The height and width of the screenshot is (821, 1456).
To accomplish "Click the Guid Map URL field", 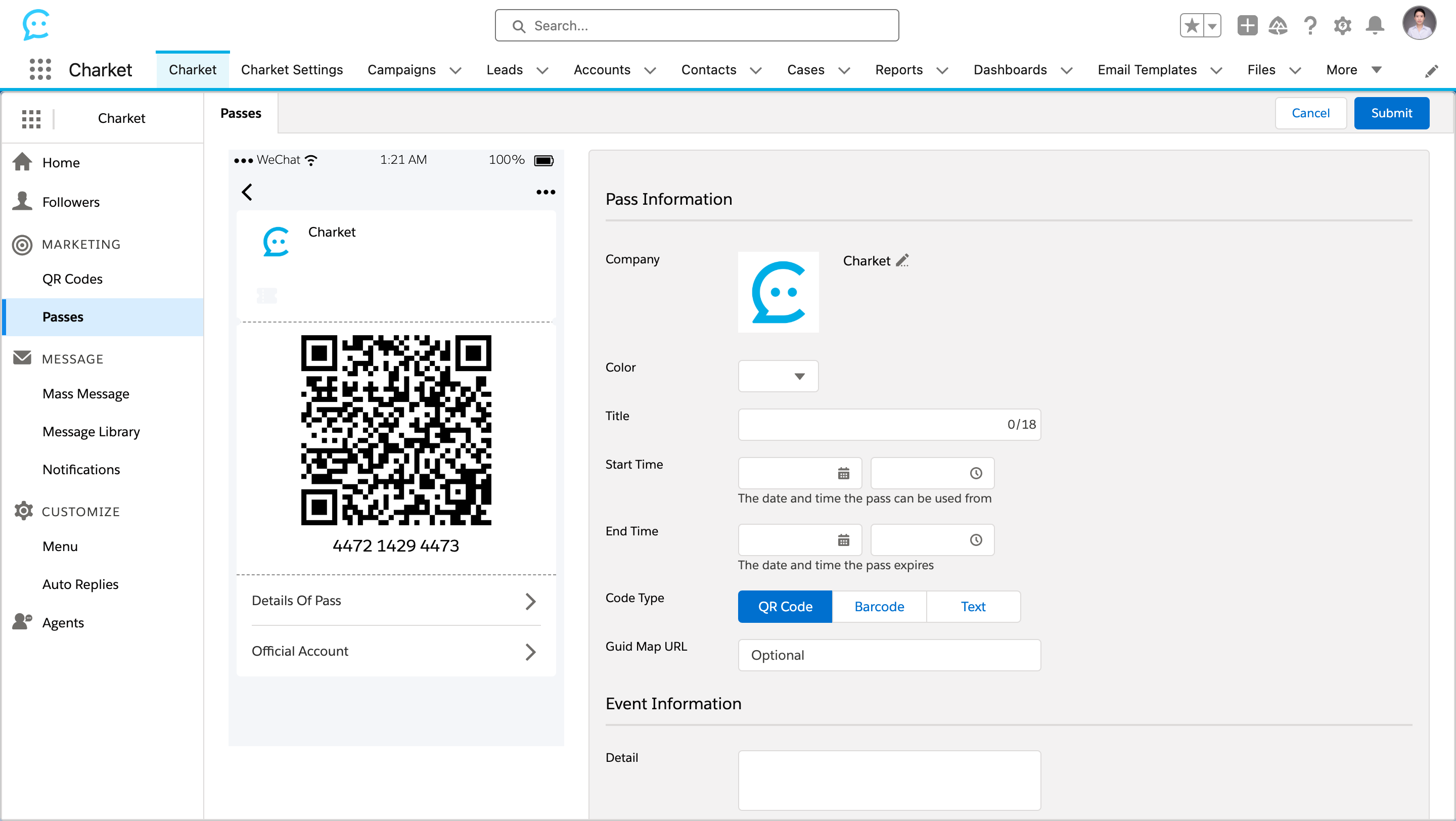I will [889, 655].
